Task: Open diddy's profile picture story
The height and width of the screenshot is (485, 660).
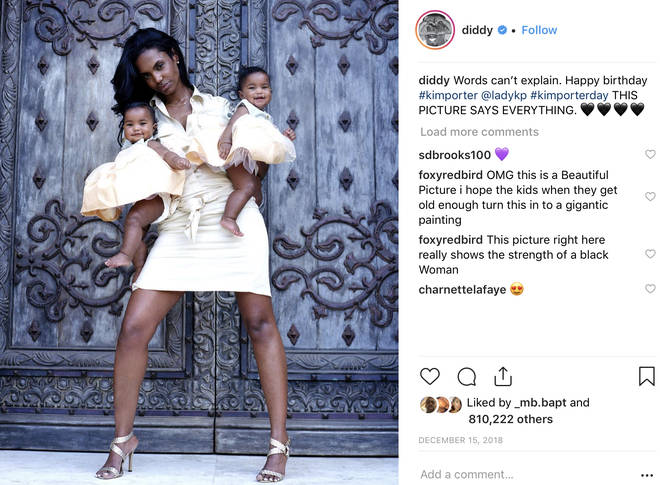Action: (435, 30)
